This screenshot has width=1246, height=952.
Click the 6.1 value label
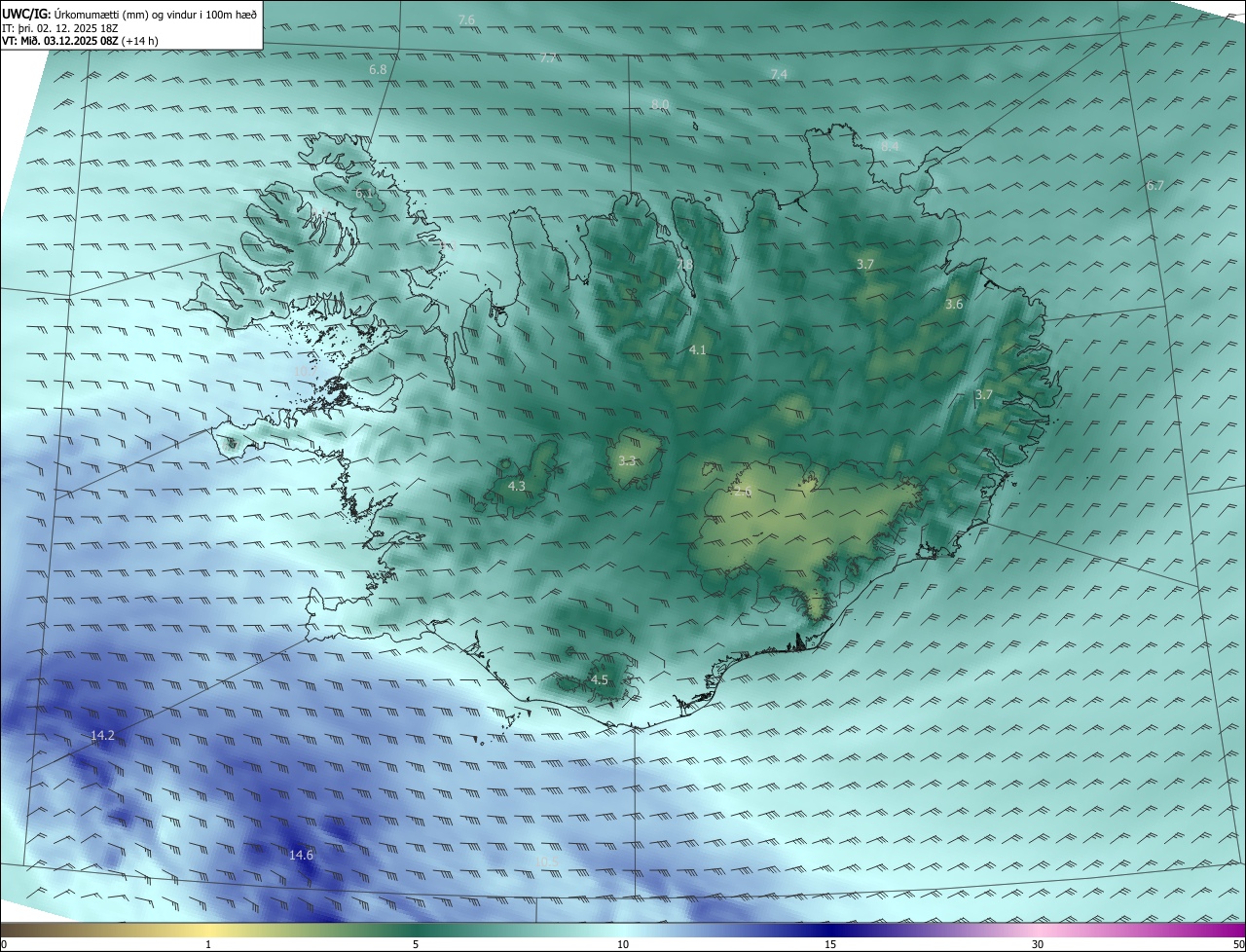coord(364,193)
